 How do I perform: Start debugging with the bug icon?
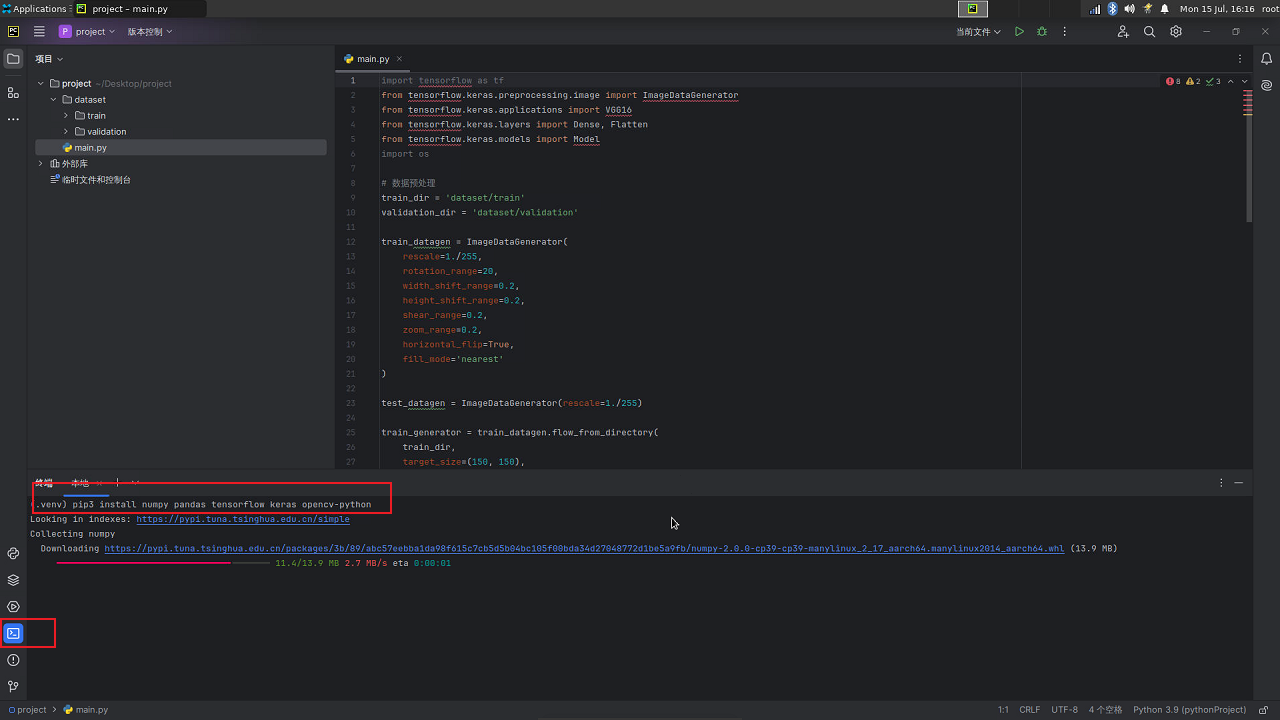[1042, 32]
